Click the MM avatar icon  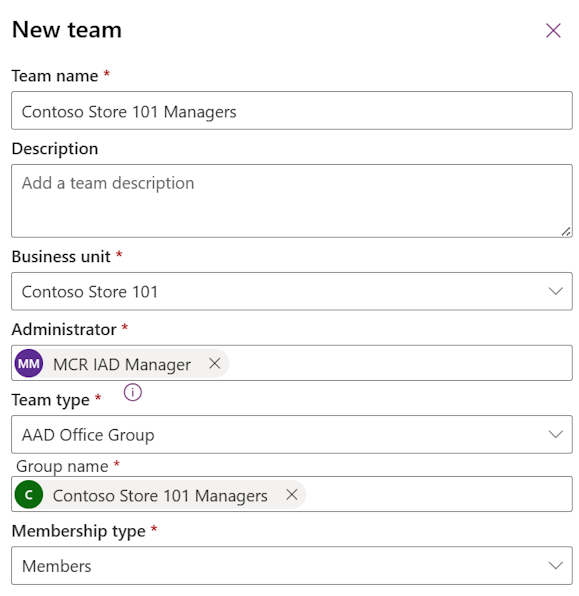click(x=29, y=363)
